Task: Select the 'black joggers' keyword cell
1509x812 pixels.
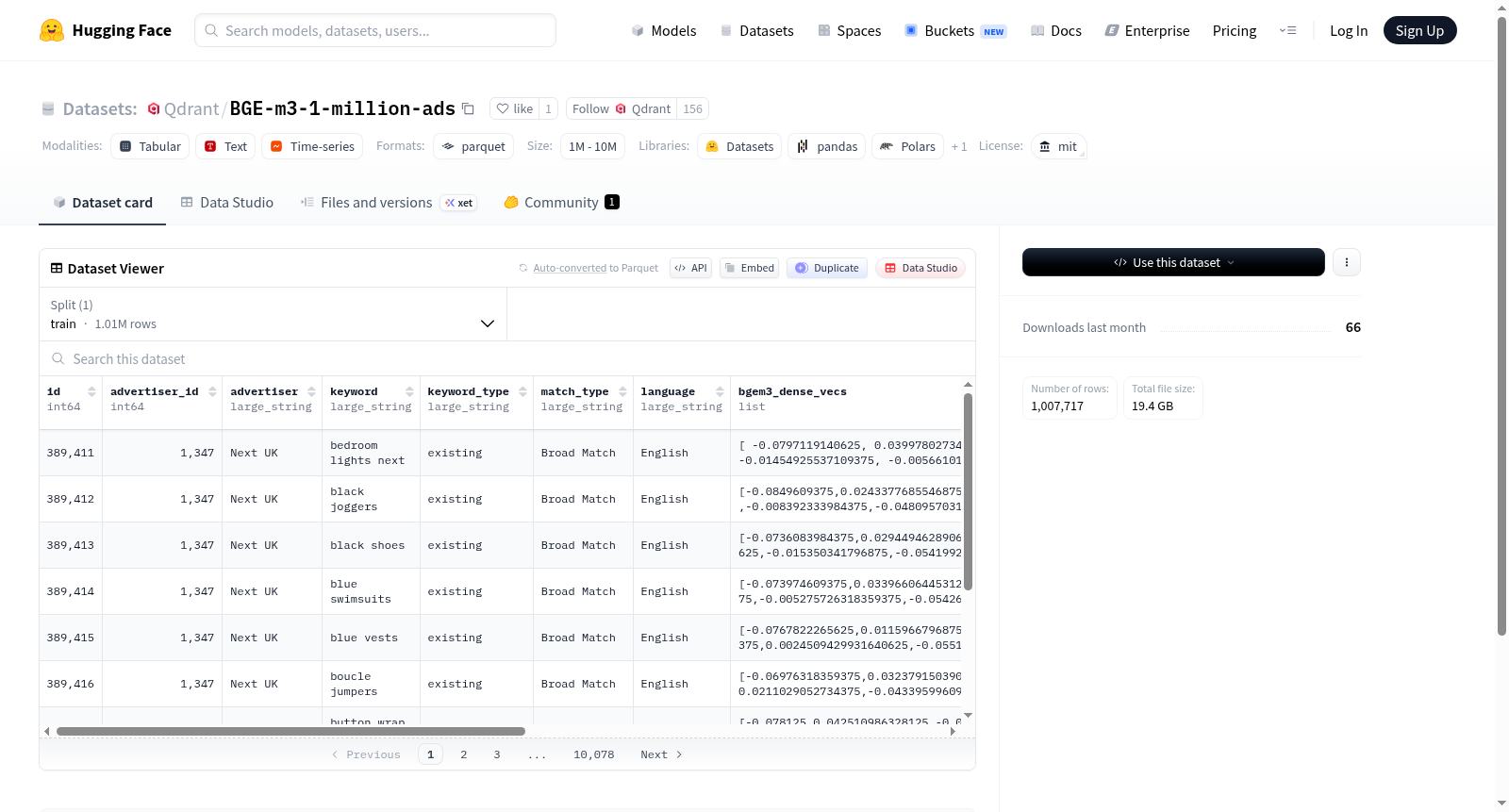Action: (371, 499)
